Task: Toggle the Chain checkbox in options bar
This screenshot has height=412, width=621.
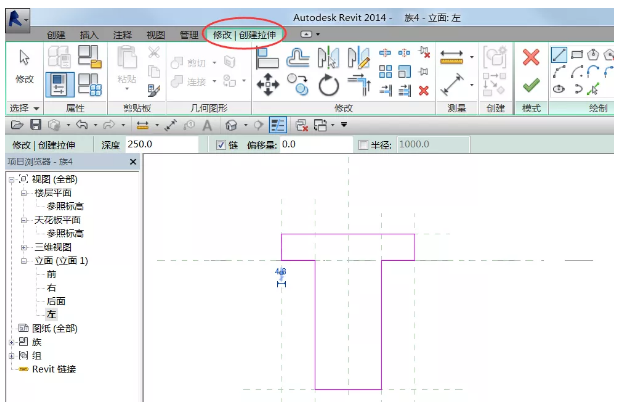Action: 221,145
